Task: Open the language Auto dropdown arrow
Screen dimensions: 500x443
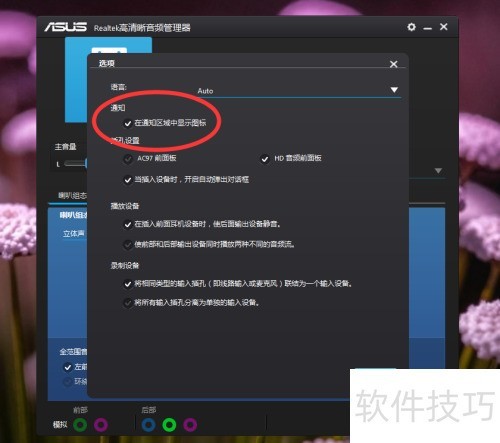Action: (x=394, y=90)
